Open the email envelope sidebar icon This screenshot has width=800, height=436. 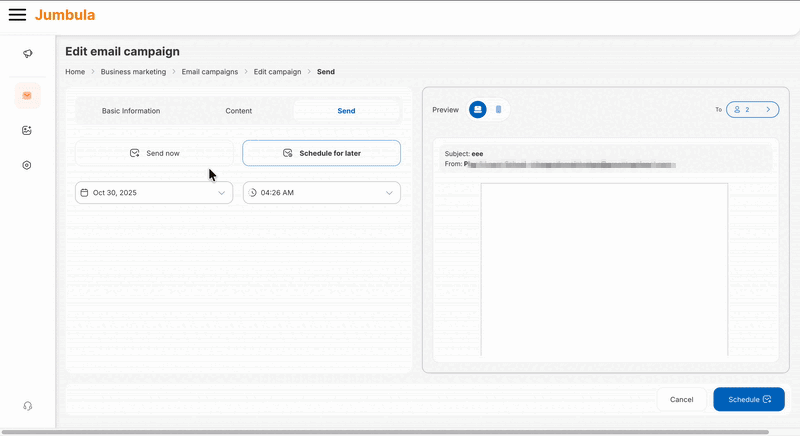point(28,96)
